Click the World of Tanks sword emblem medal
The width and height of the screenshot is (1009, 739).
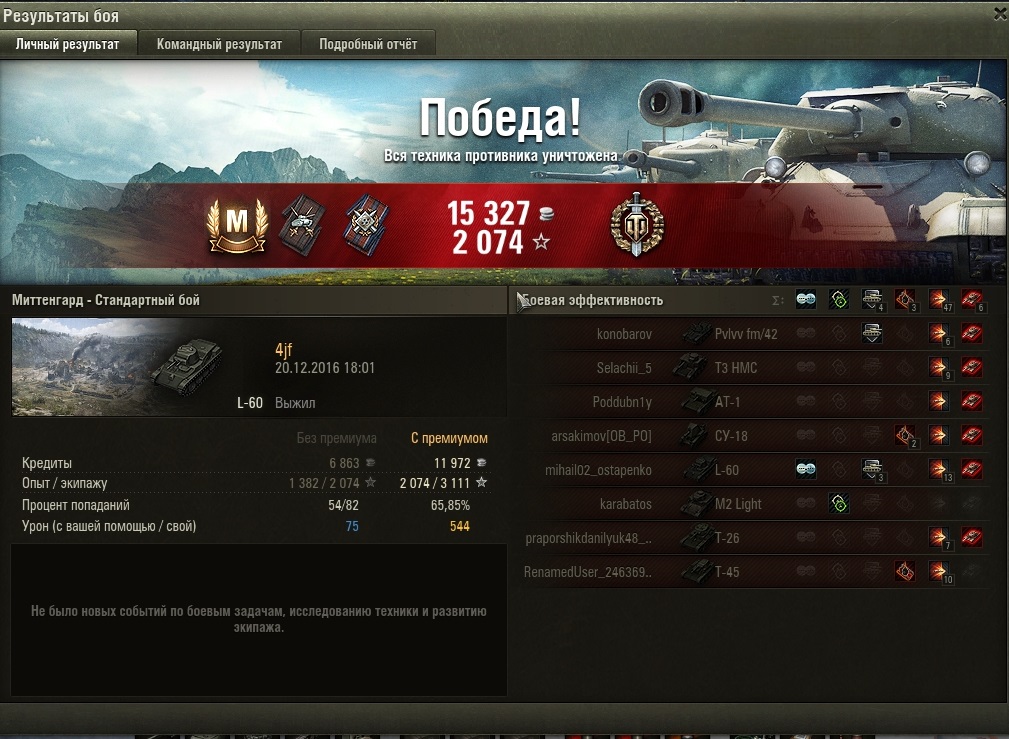click(x=636, y=225)
